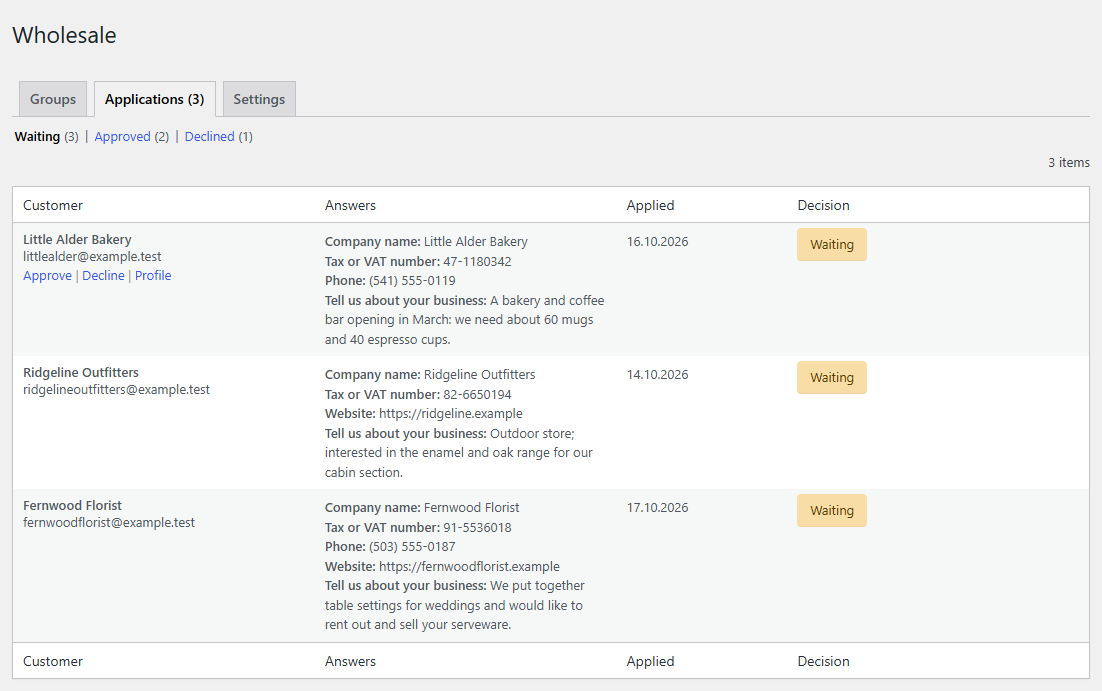Click Fernwood Florist customer name
Viewport: 1102px width, 691px height.
72,505
